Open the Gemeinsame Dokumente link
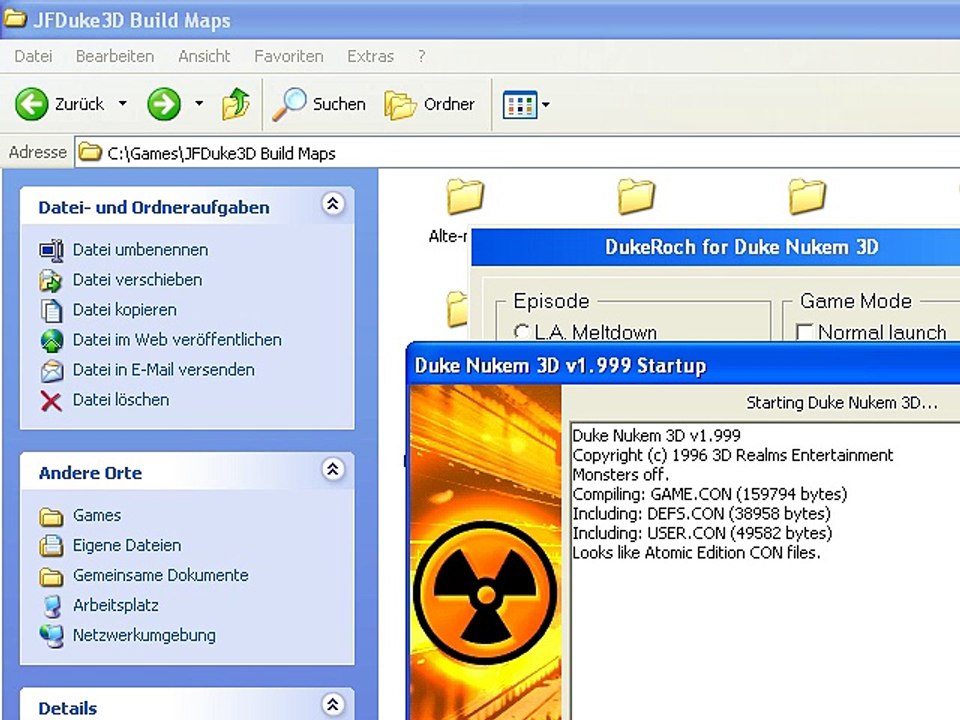This screenshot has width=960, height=720. (x=160, y=576)
